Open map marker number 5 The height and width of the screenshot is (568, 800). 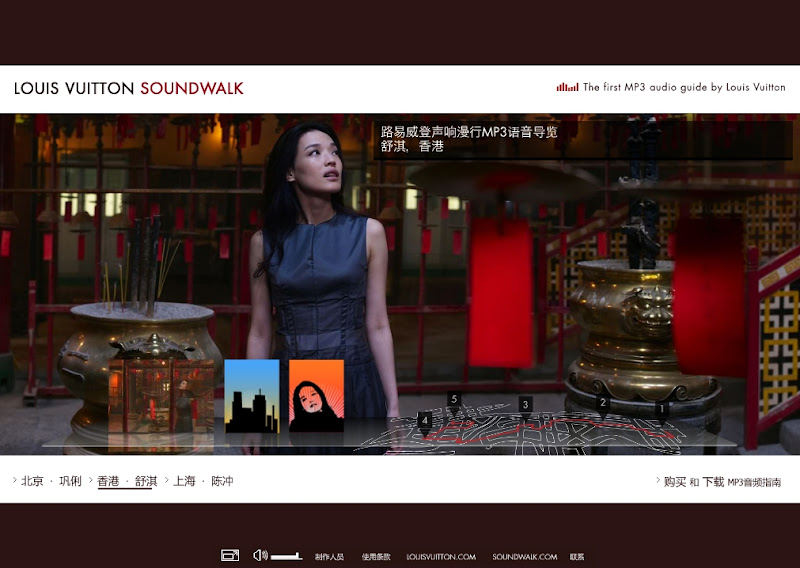[454, 400]
